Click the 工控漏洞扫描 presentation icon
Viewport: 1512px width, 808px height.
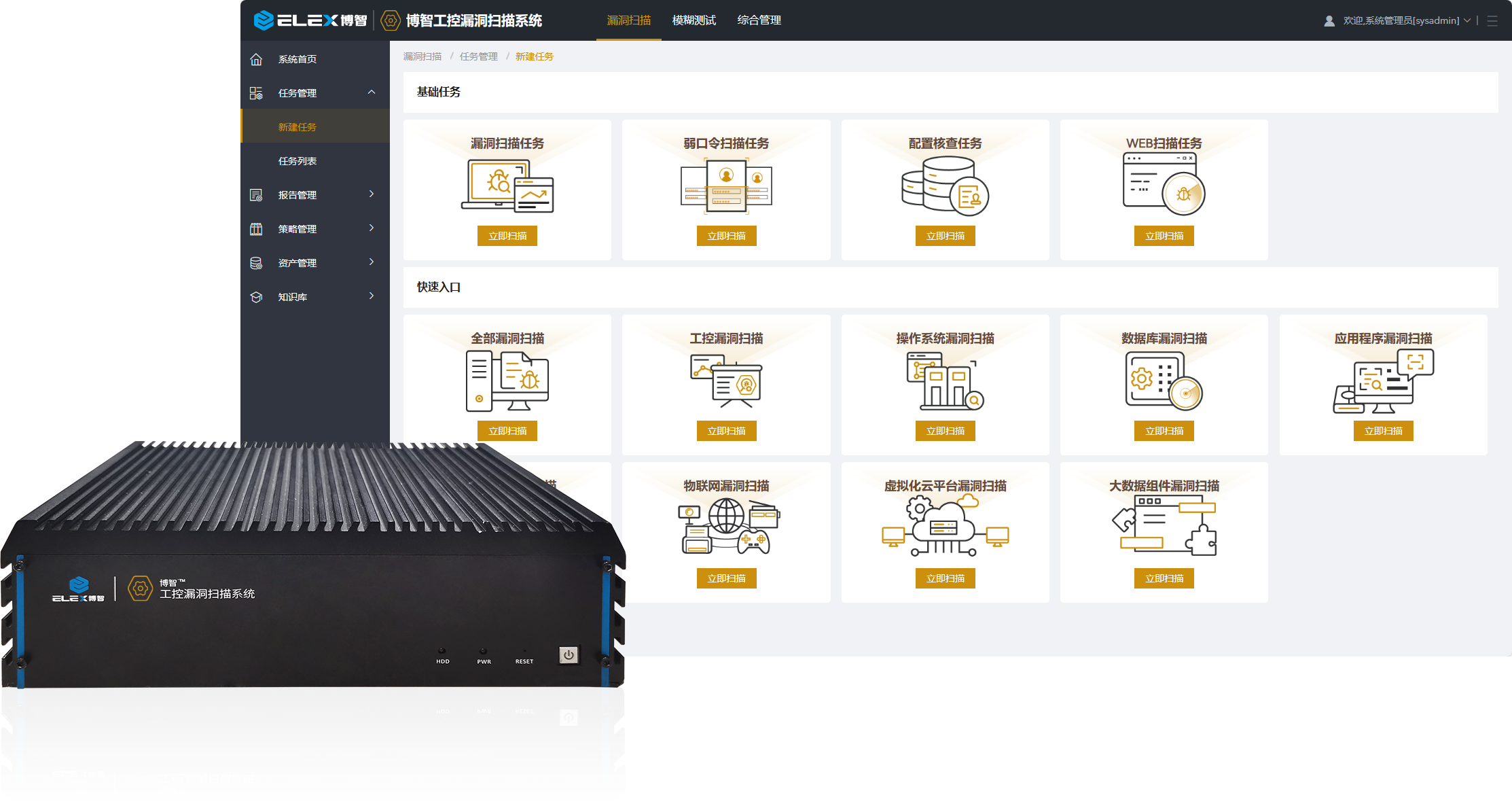click(x=726, y=381)
